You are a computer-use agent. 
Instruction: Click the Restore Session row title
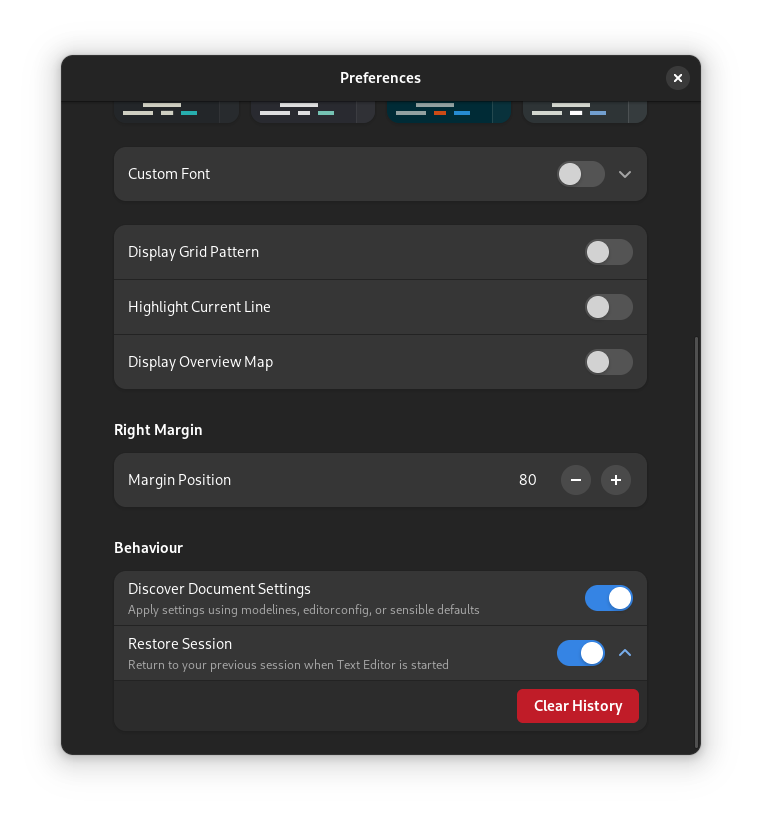point(180,644)
